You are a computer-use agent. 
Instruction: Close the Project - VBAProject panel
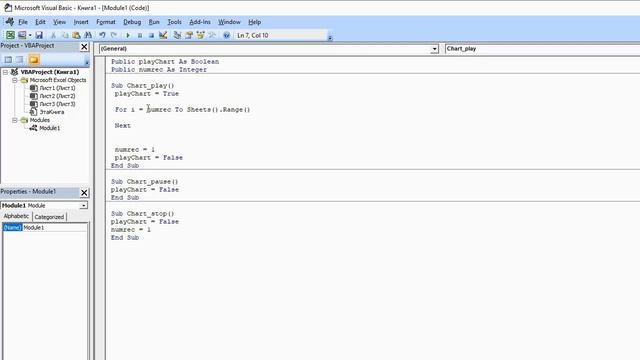coord(84,47)
